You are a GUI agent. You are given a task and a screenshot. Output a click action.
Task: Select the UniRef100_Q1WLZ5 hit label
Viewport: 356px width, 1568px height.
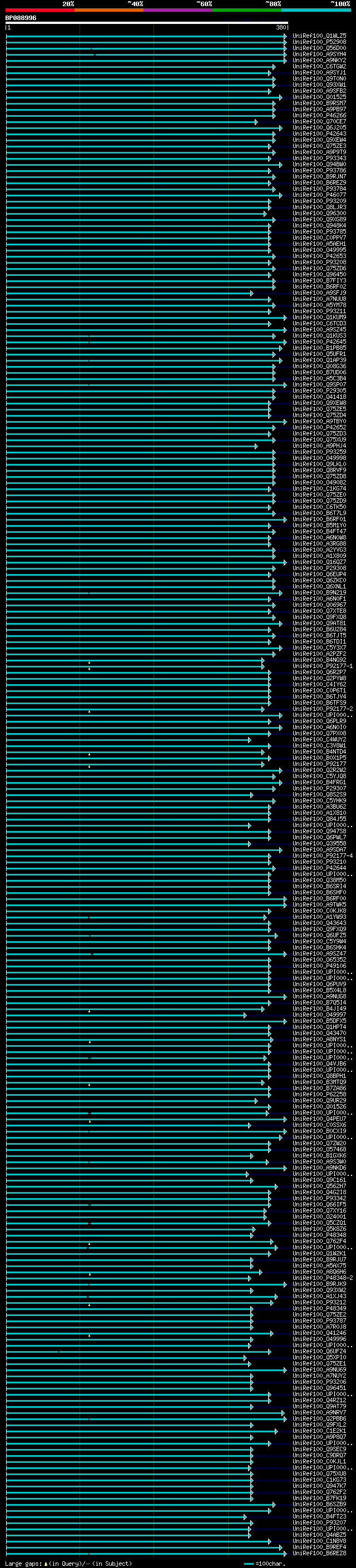pos(319,37)
